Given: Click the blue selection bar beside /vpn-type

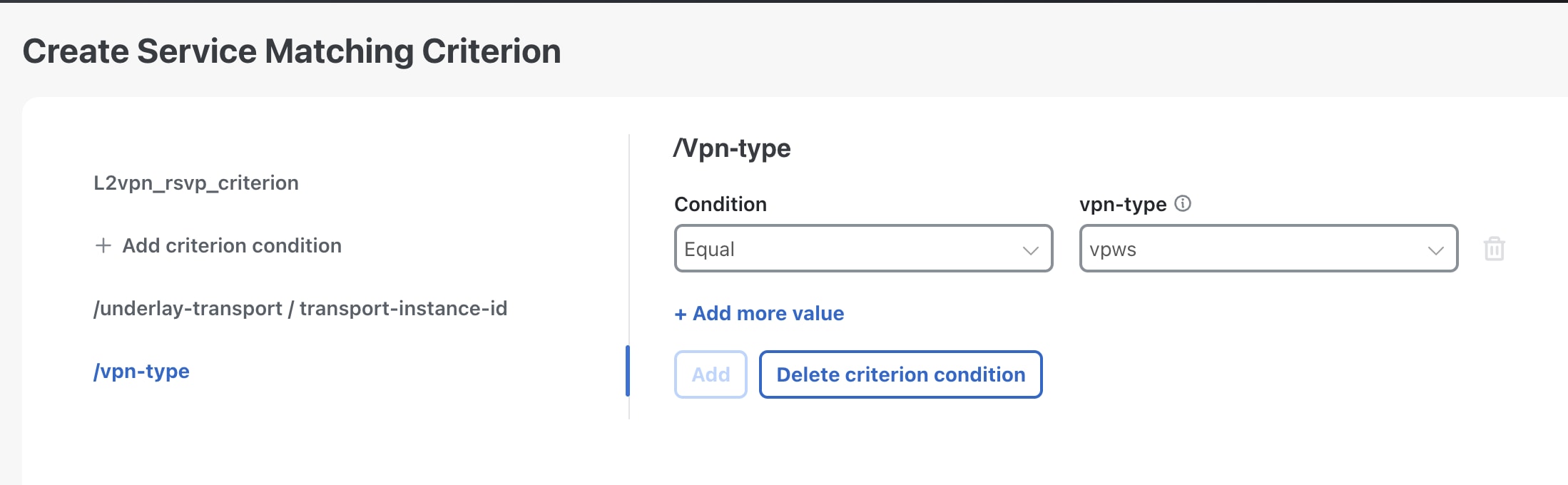Looking at the screenshot, I should (628, 371).
